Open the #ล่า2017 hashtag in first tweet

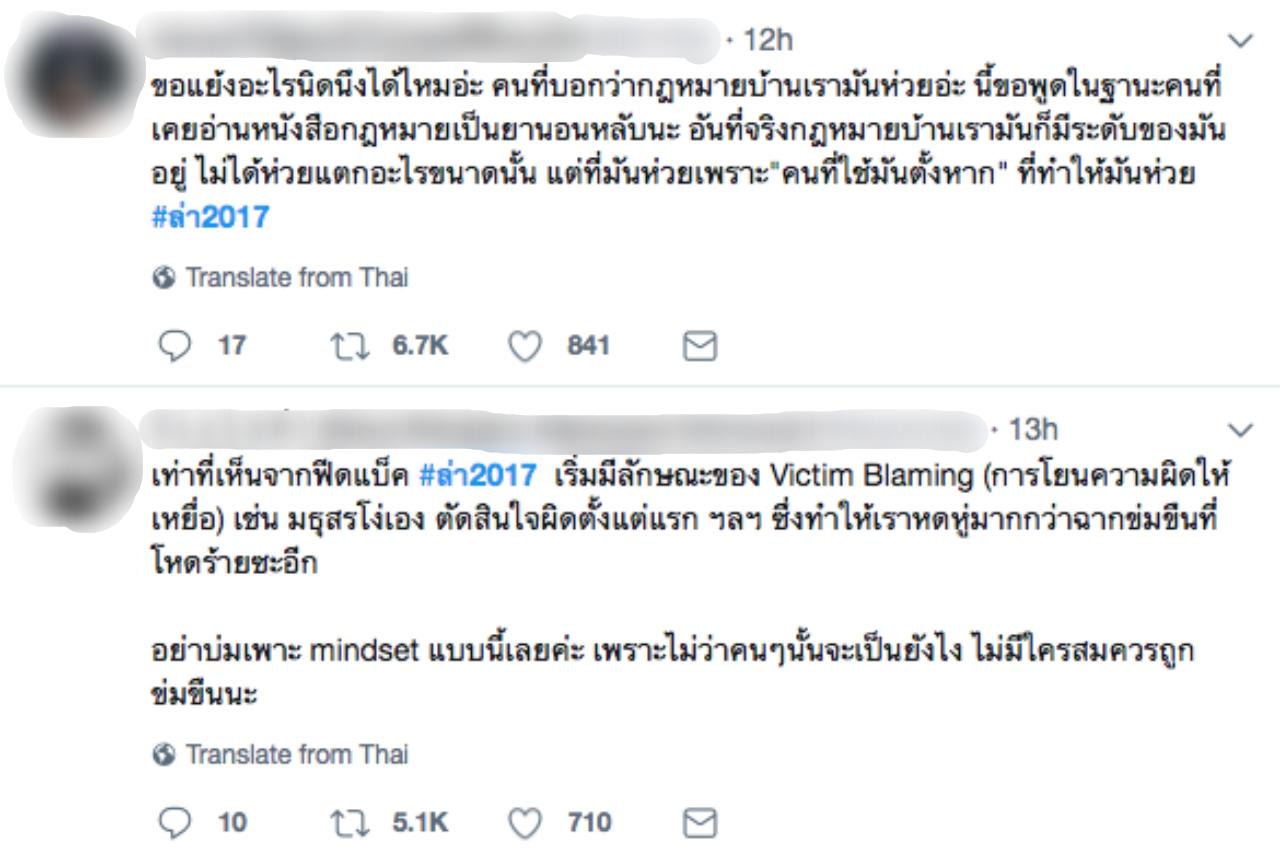(x=205, y=217)
